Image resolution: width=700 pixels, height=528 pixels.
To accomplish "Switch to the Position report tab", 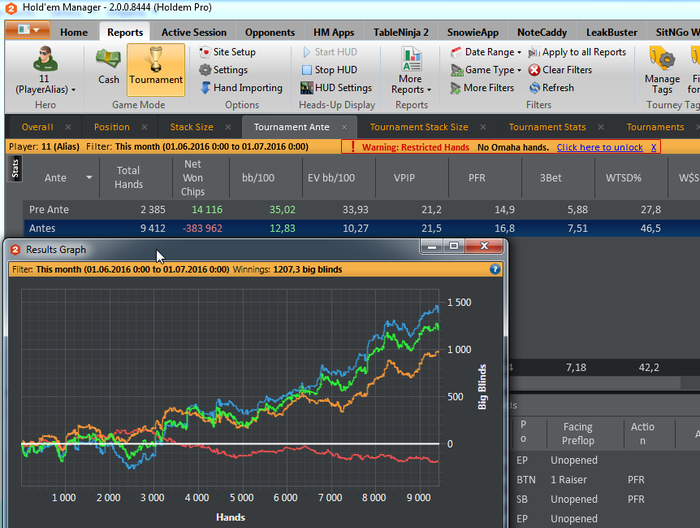I will pos(112,127).
